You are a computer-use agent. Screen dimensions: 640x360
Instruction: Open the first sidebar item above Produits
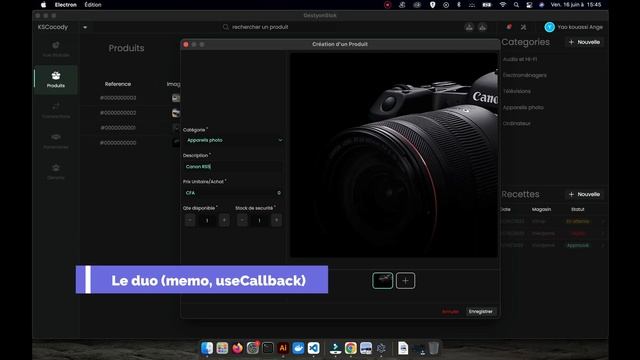click(56, 49)
